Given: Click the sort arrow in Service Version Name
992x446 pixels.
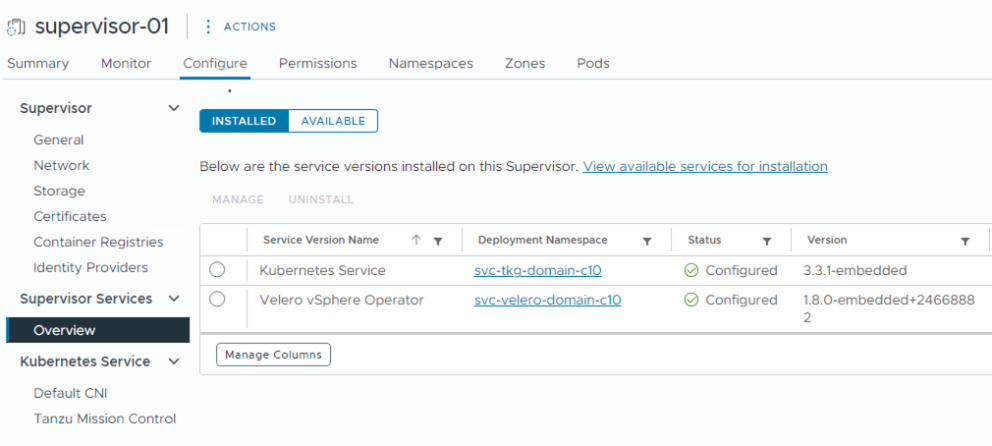Looking at the screenshot, I should click(x=416, y=241).
